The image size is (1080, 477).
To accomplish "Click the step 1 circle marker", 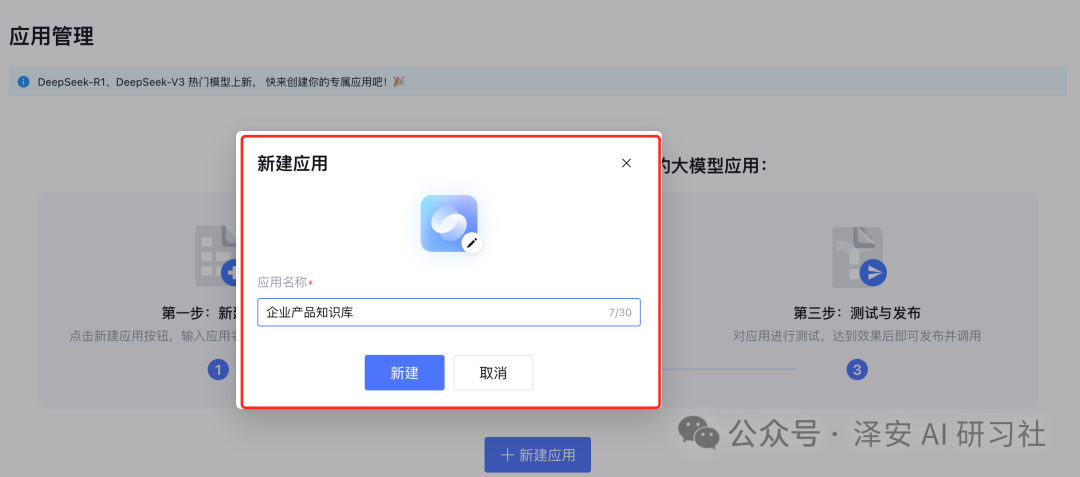I will coord(218,370).
